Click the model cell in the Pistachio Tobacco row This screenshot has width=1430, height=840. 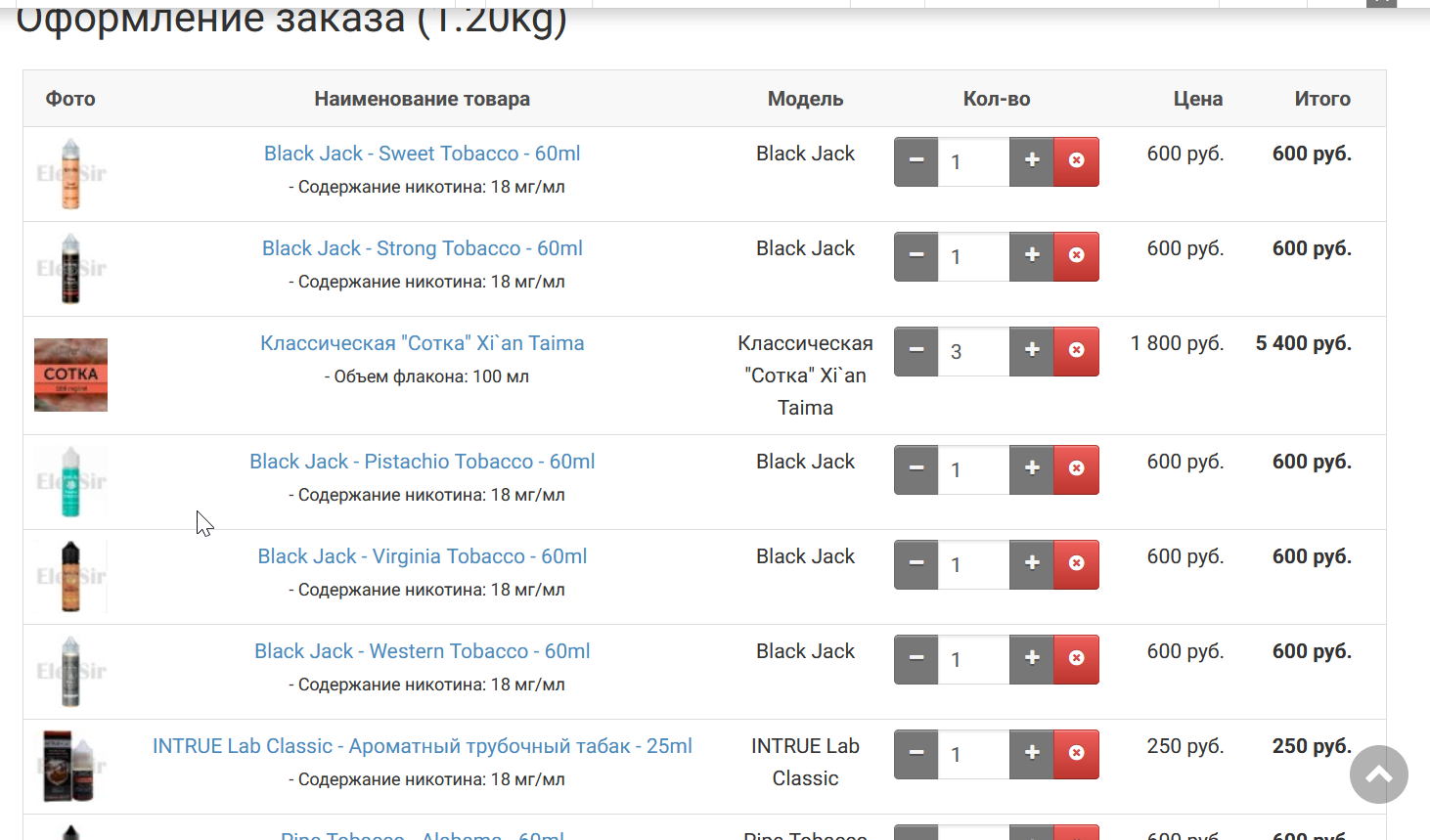click(x=805, y=462)
